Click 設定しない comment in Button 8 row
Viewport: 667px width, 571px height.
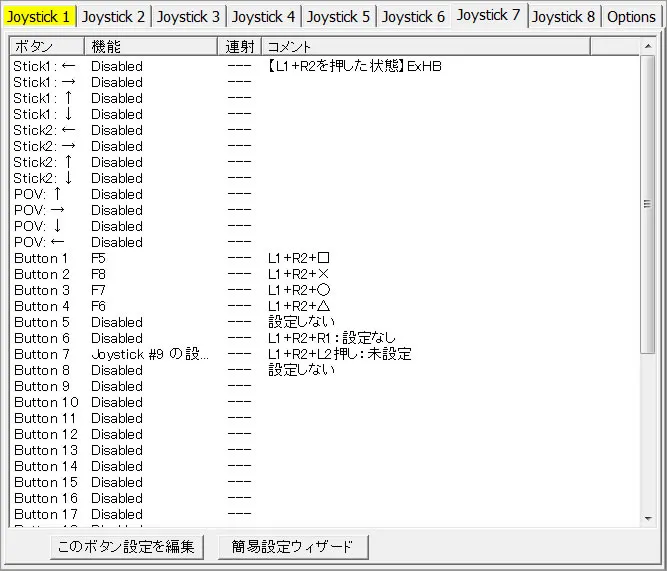[302, 370]
